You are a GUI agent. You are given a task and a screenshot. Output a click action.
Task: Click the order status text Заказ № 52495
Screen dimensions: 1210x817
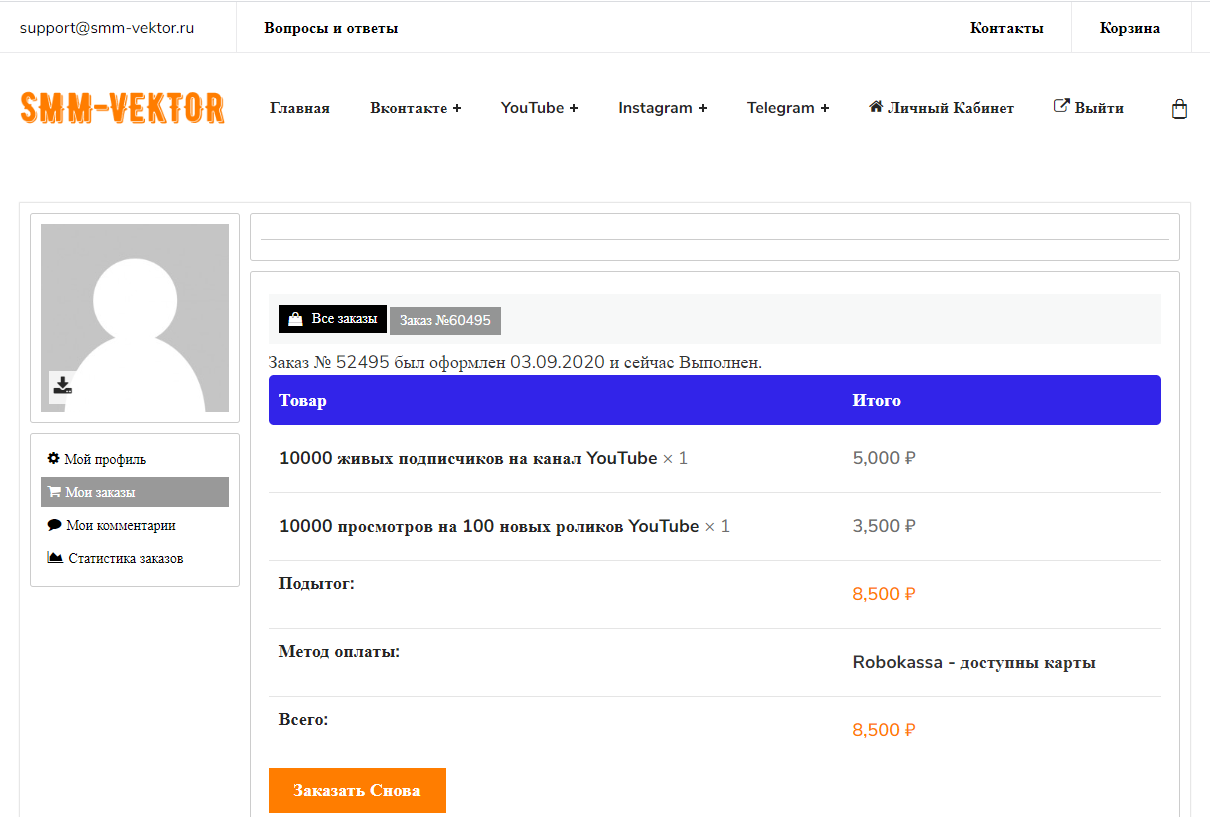pyautogui.click(x=515, y=362)
